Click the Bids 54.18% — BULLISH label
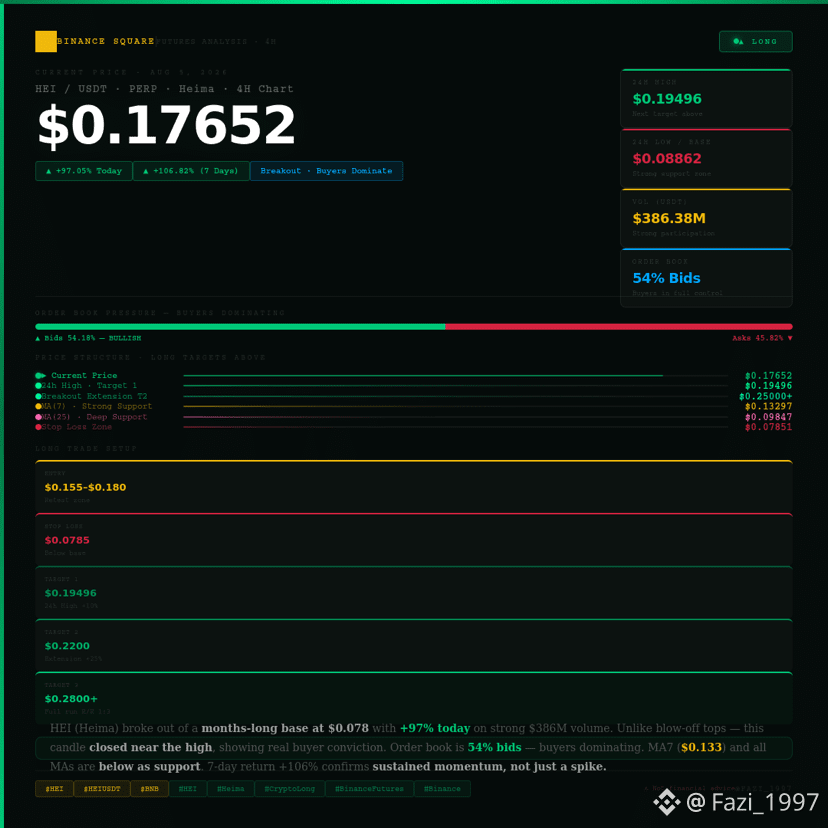The height and width of the screenshot is (828, 828). [88, 338]
